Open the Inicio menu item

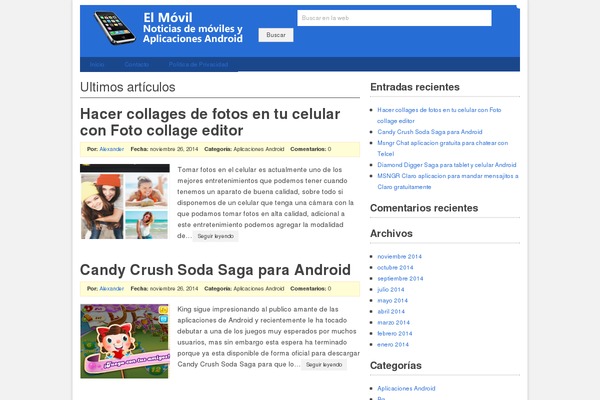[x=97, y=64]
